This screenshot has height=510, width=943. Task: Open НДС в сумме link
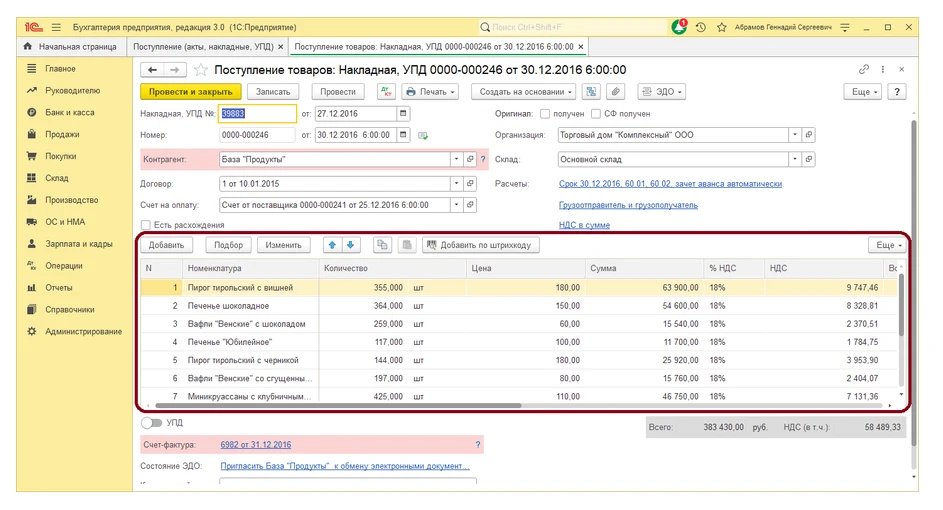584,225
